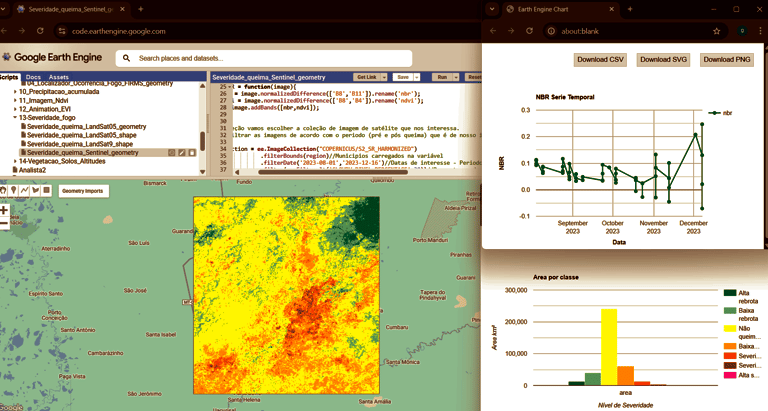
Task: Click the up arrow of the scripts list scrollbar
Action: coord(202,86)
